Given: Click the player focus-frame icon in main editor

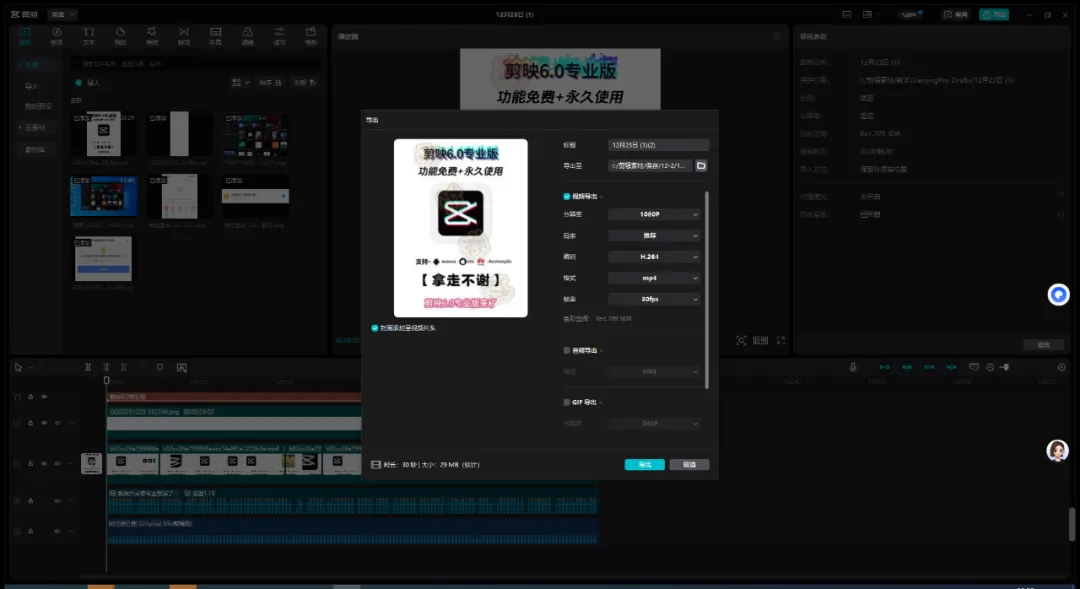Looking at the screenshot, I should [741, 340].
